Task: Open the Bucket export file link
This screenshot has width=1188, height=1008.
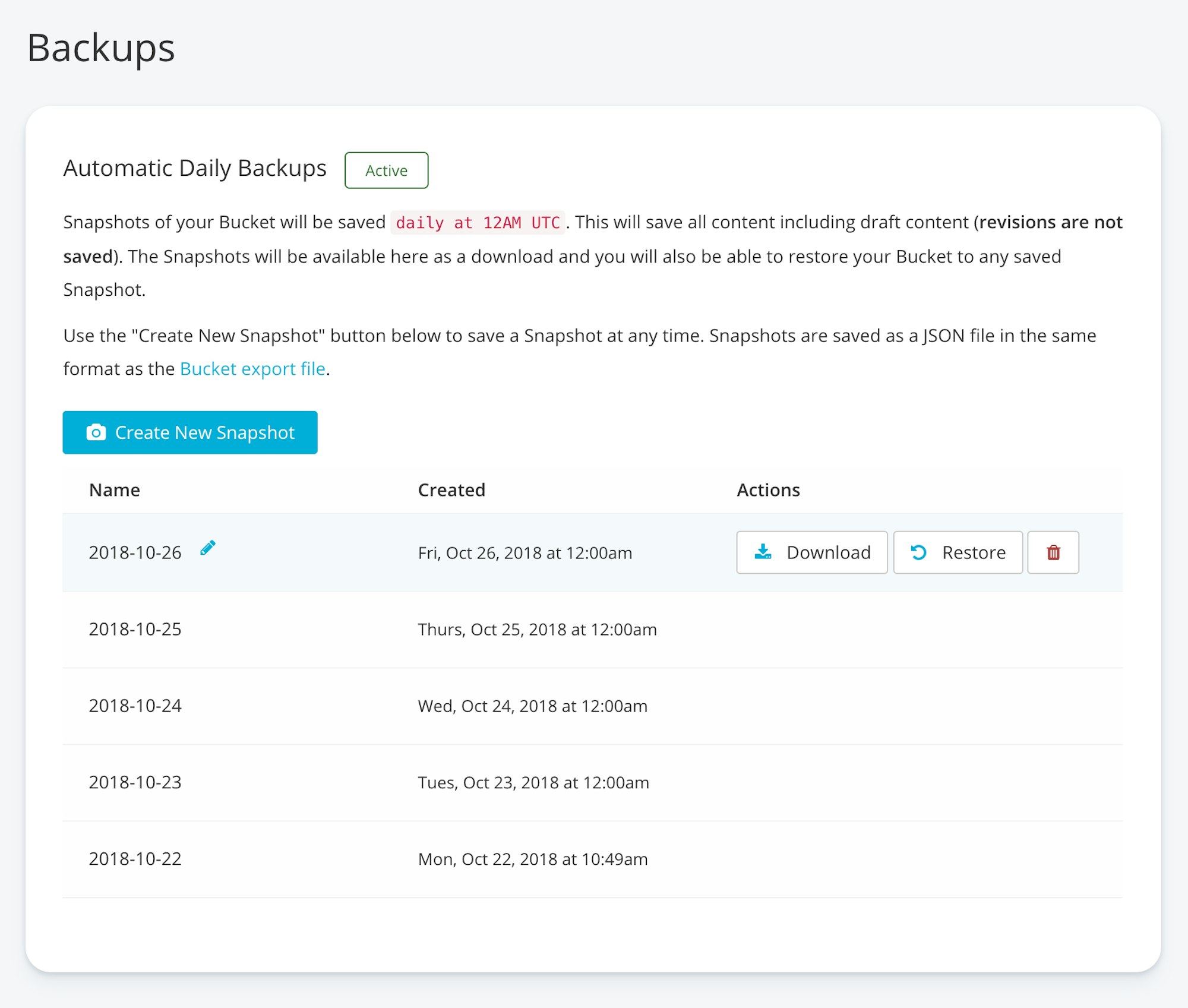Action: point(252,369)
